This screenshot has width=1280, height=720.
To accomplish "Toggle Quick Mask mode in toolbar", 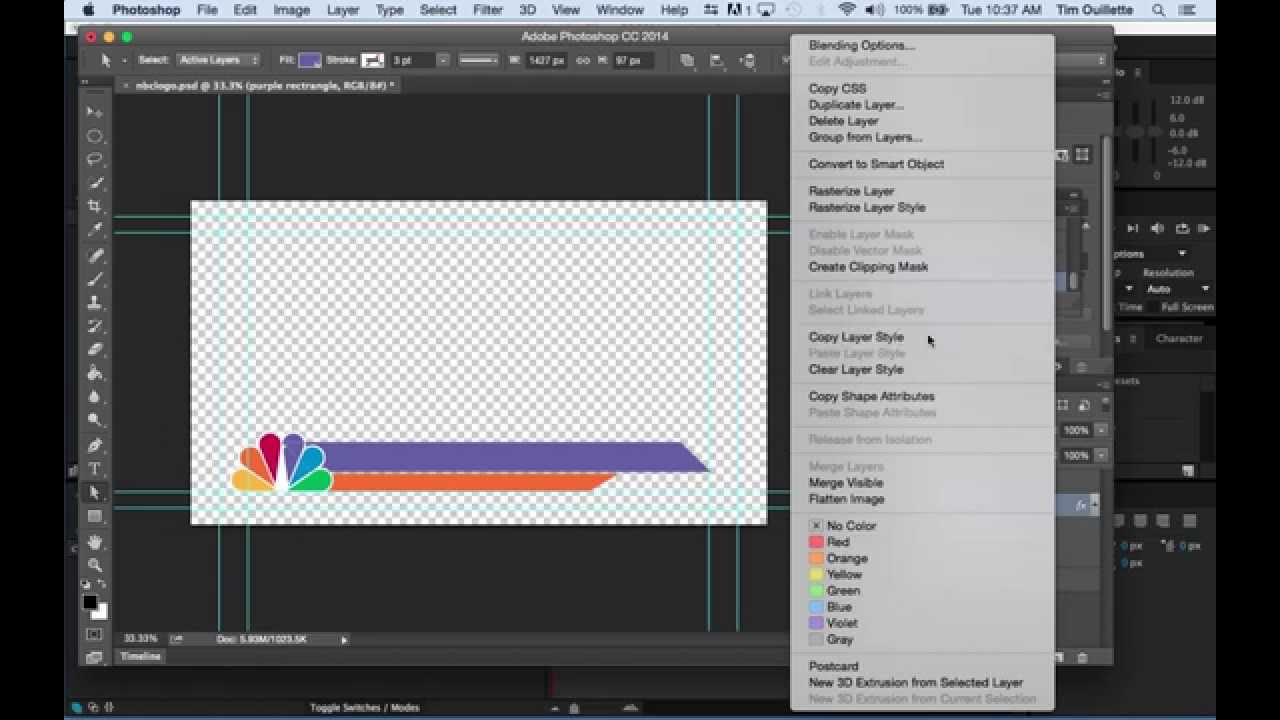I will click(x=95, y=634).
